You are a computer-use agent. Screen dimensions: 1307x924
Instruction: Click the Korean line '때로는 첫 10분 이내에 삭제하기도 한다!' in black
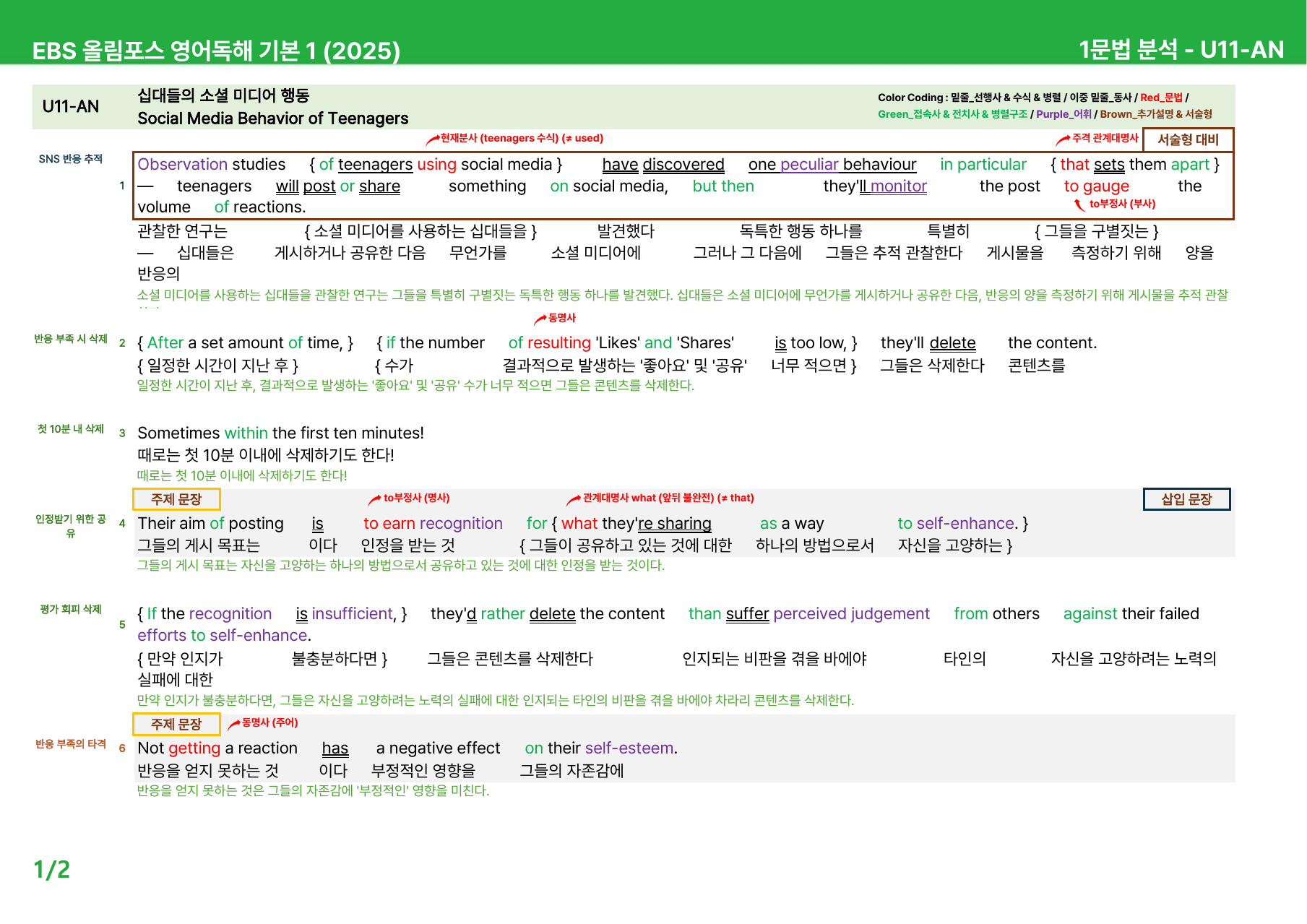pos(266,455)
